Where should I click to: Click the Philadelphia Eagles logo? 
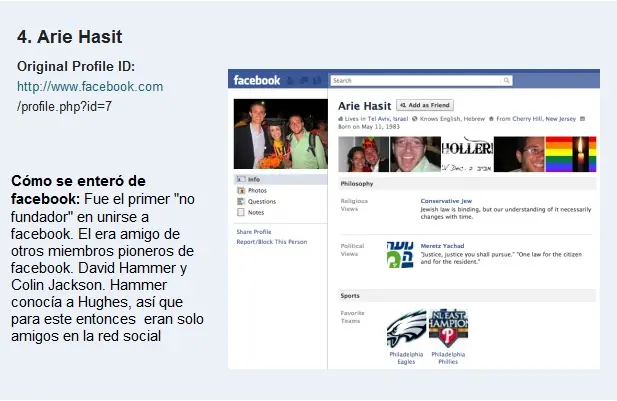coord(406,328)
